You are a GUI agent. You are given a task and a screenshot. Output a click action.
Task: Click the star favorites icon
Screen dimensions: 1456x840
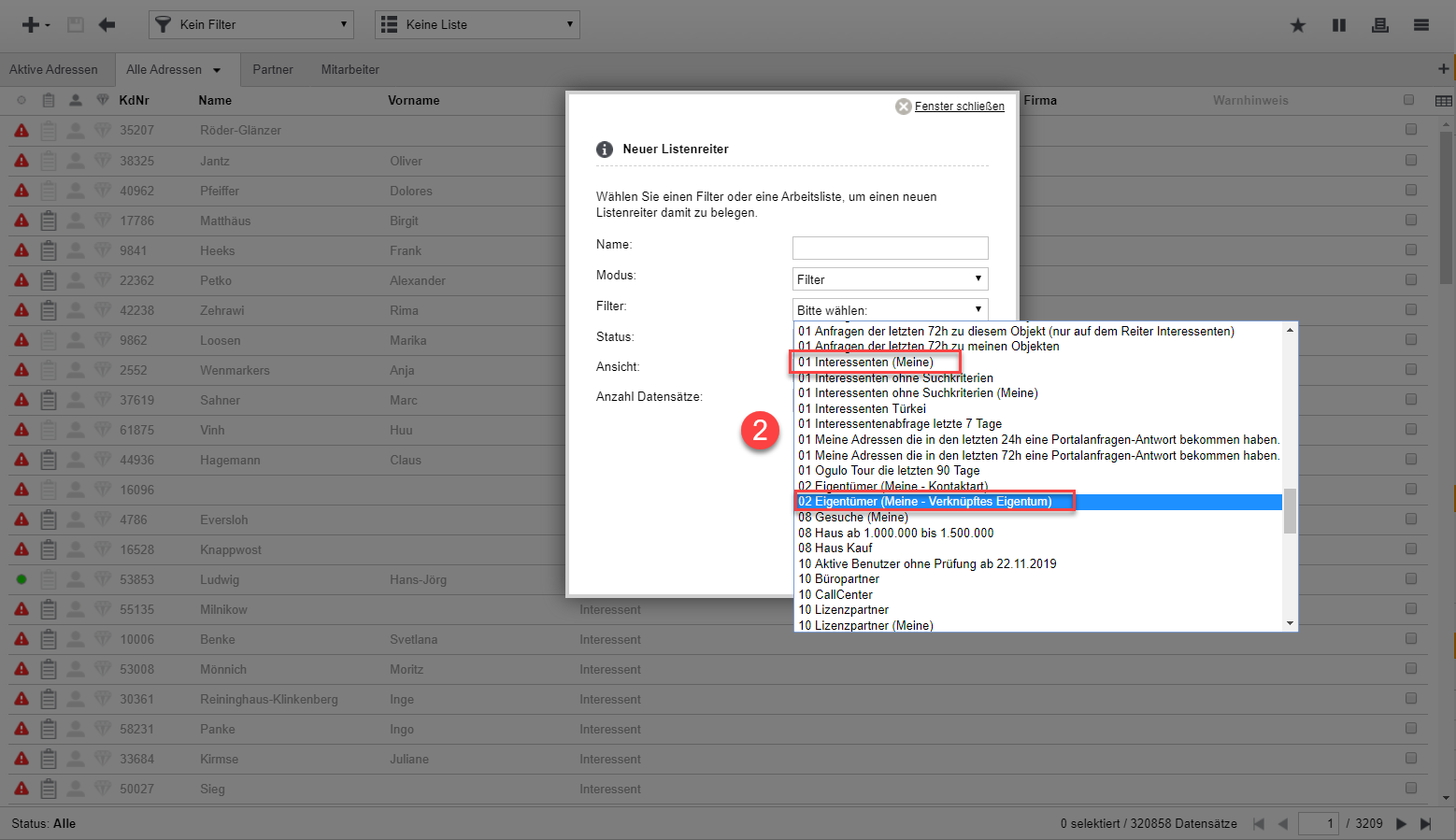1298,25
